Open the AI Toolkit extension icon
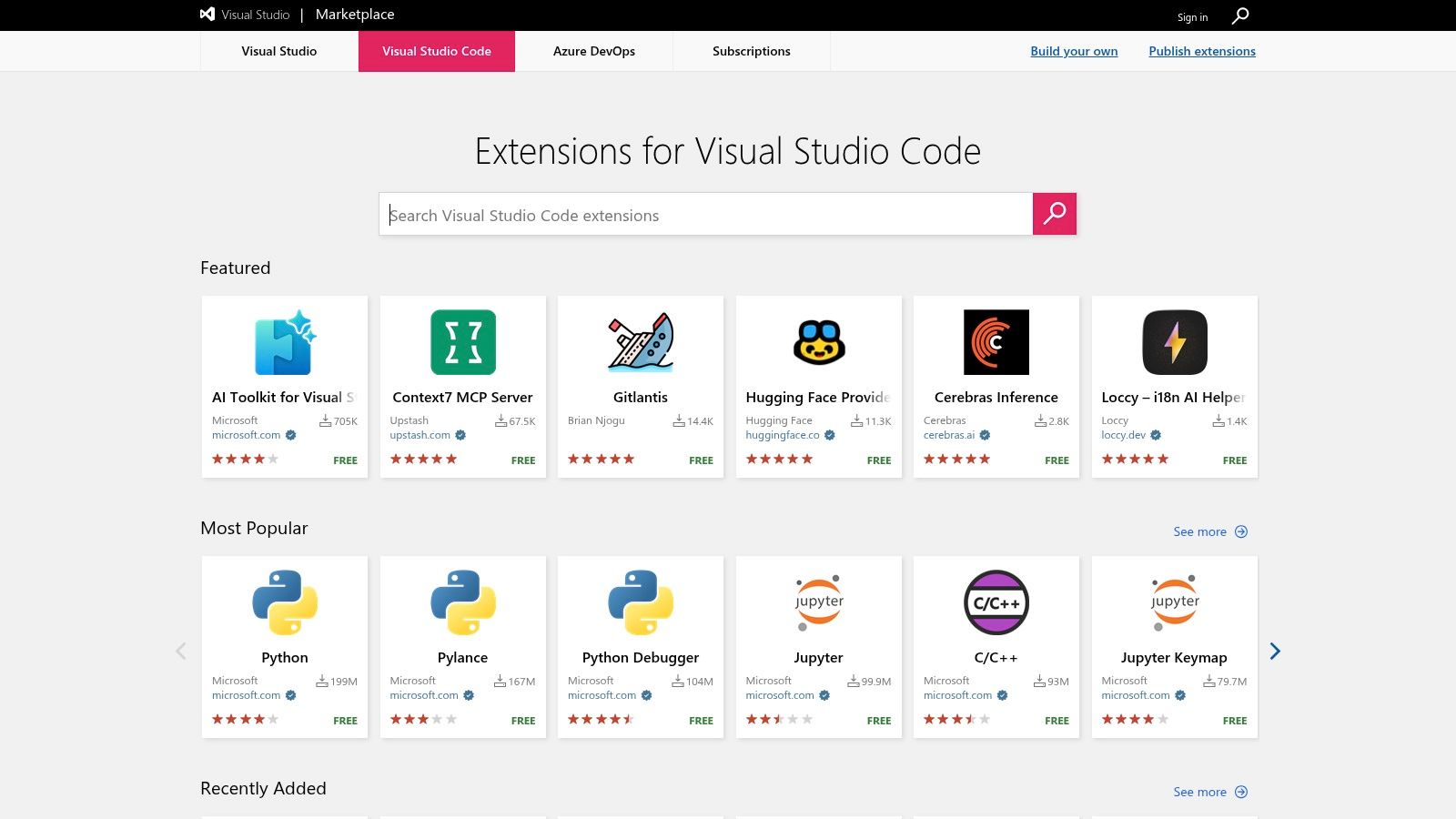 [x=285, y=343]
